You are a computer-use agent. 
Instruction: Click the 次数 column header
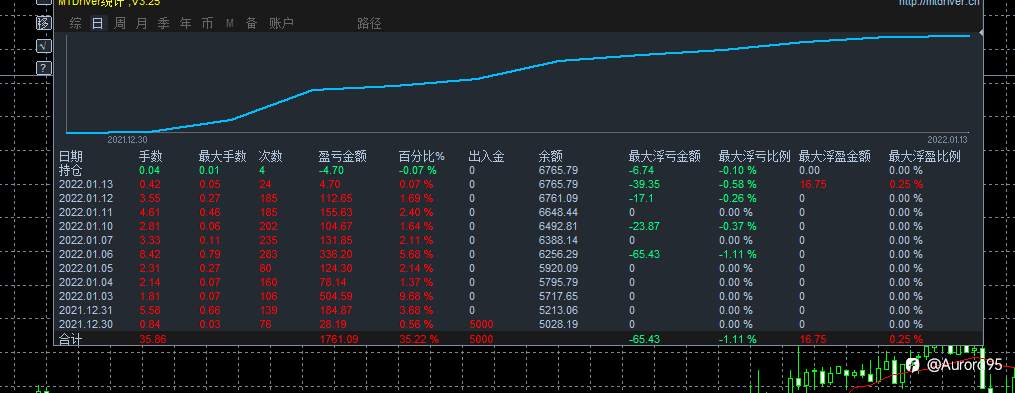pos(271,157)
